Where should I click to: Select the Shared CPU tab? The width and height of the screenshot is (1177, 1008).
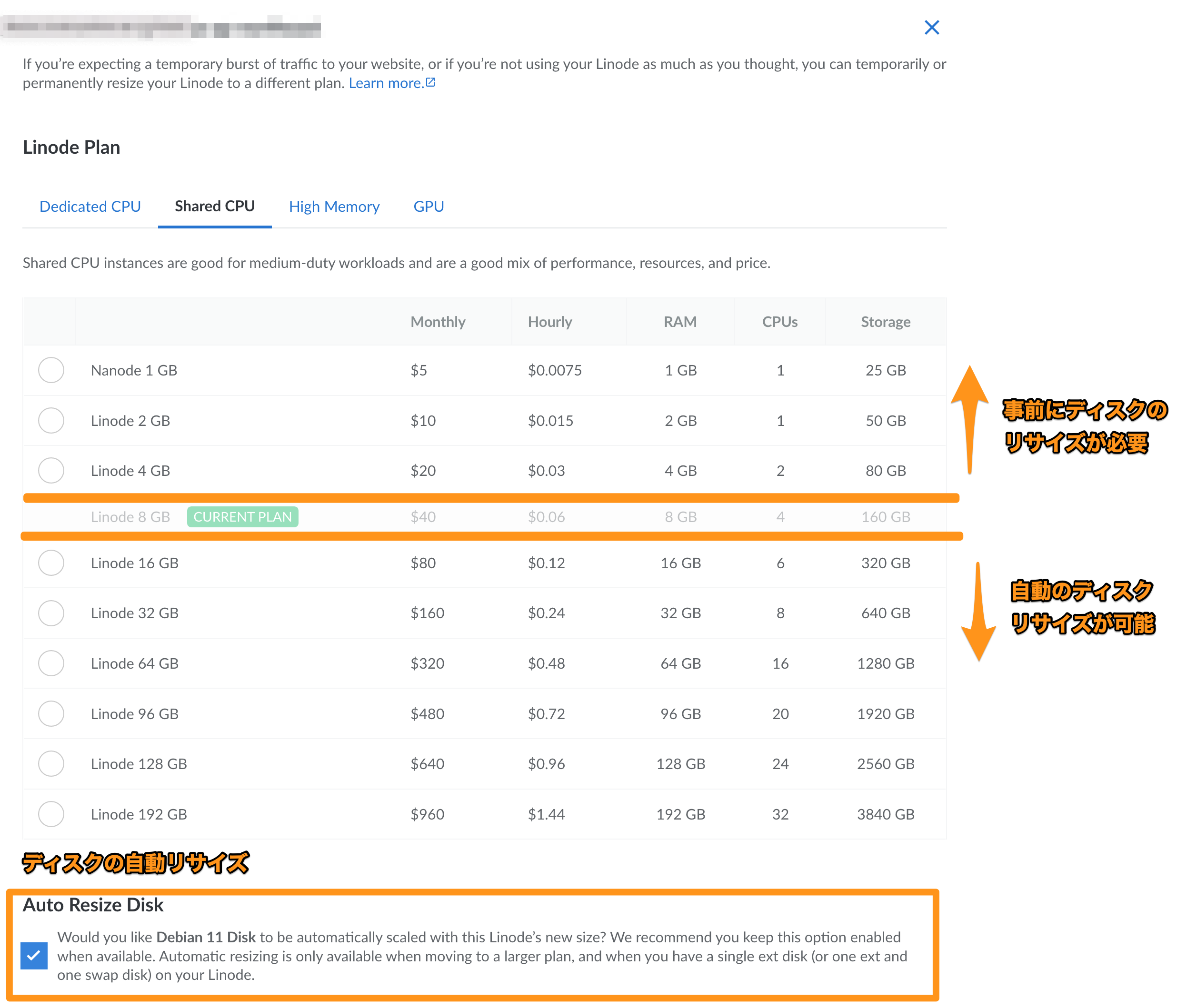tap(214, 206)
